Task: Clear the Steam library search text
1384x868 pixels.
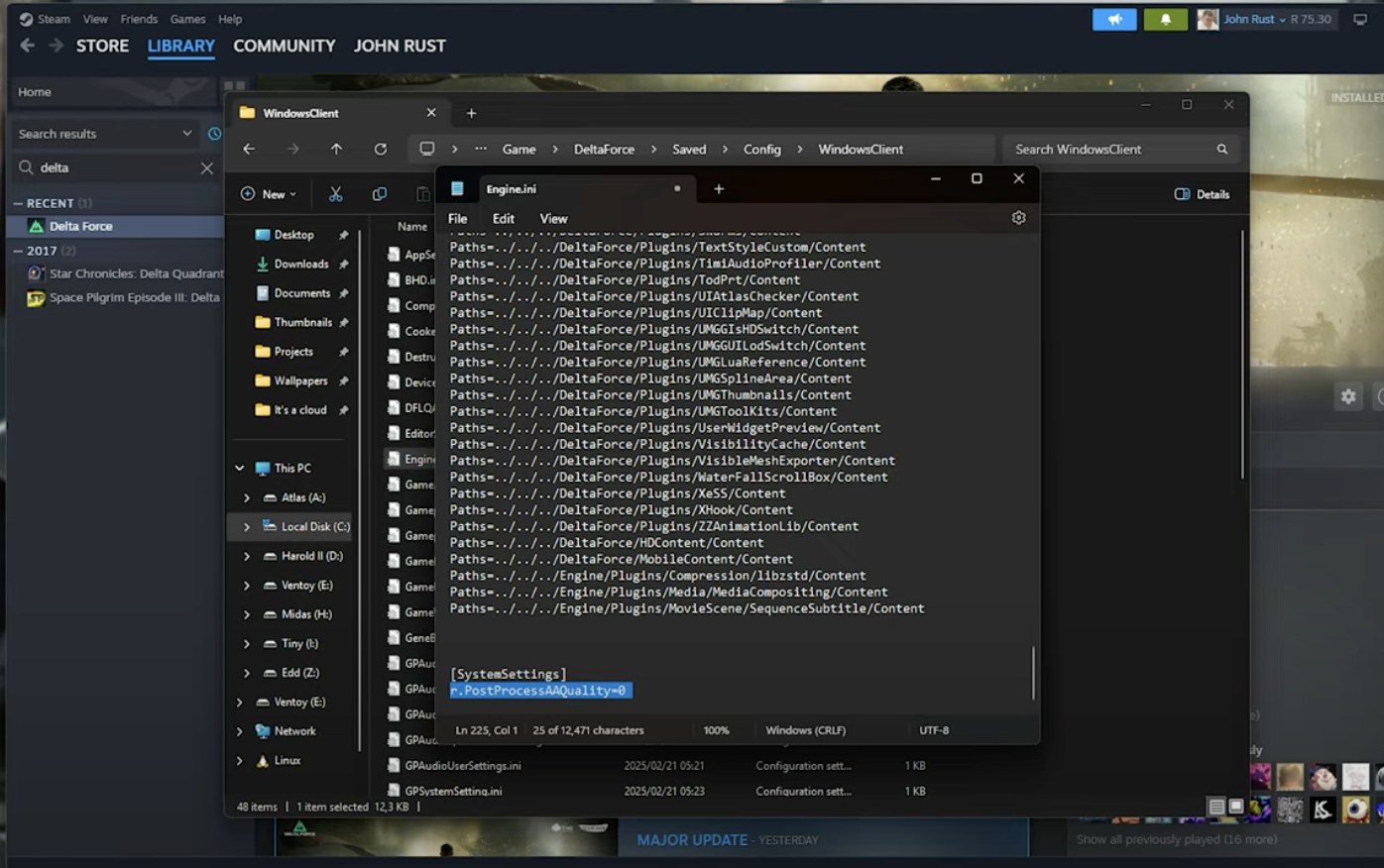Action: pos(206,168)
